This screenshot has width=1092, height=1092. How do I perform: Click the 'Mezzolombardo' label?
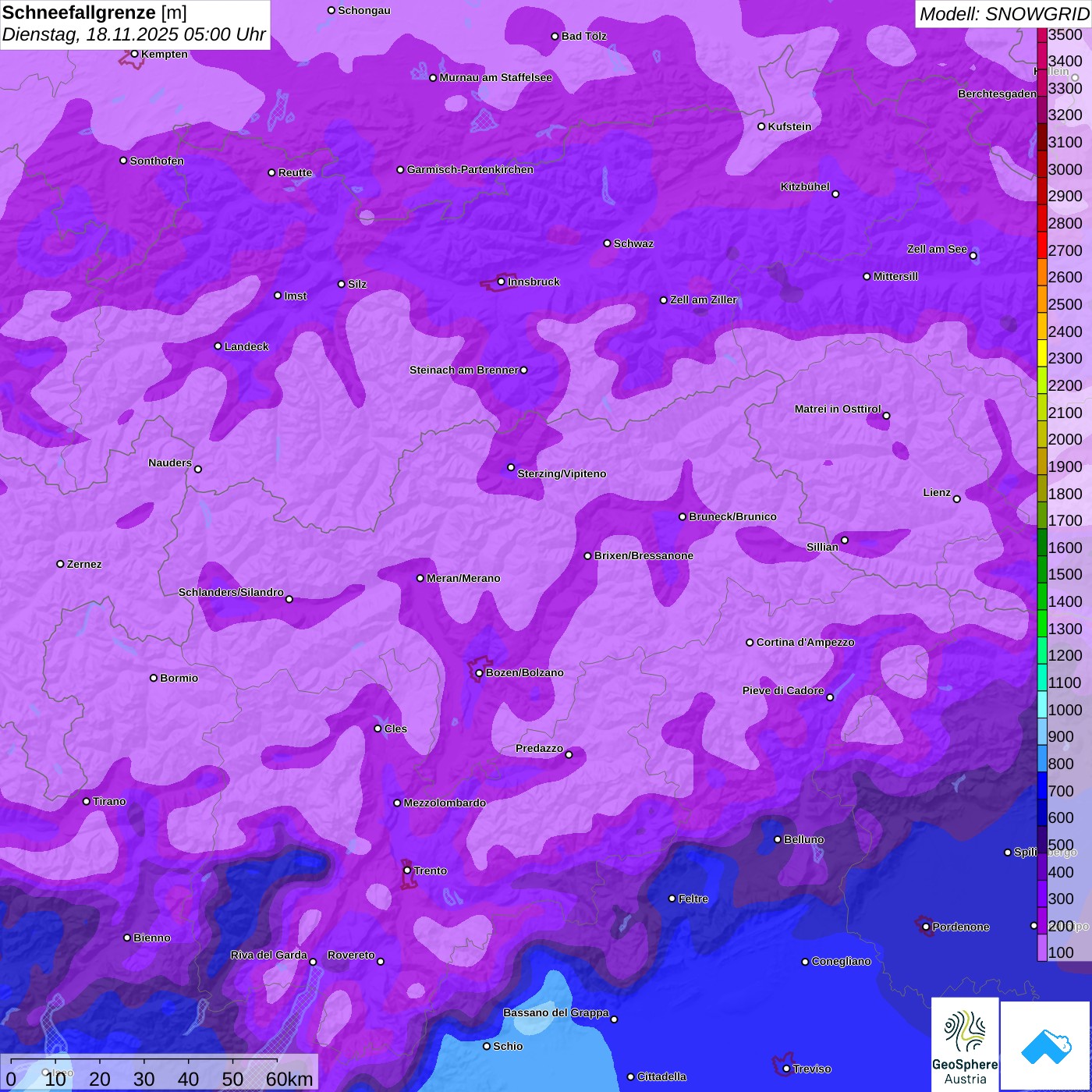(445, 803)
